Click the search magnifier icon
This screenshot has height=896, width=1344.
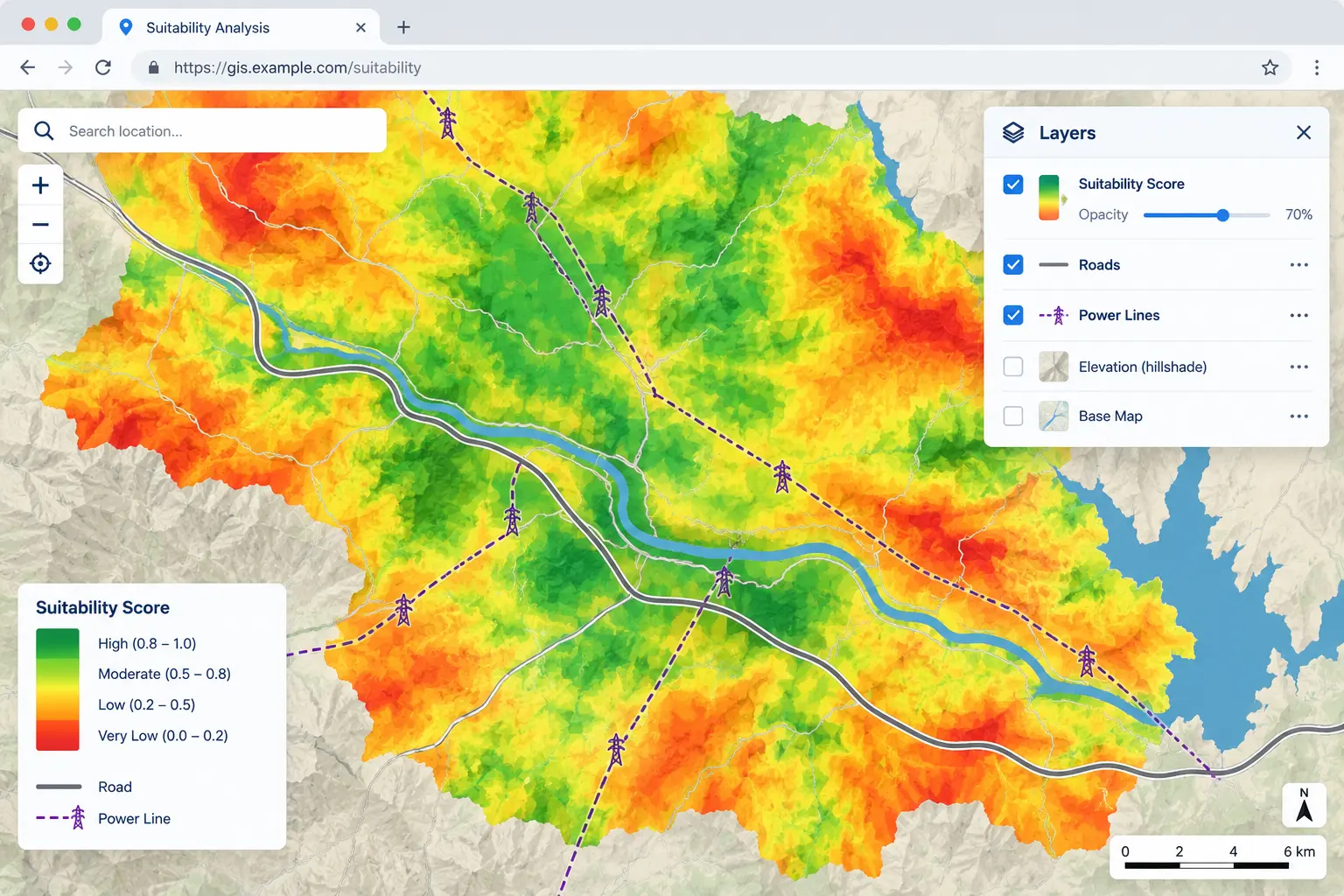(x=44, y=131)
